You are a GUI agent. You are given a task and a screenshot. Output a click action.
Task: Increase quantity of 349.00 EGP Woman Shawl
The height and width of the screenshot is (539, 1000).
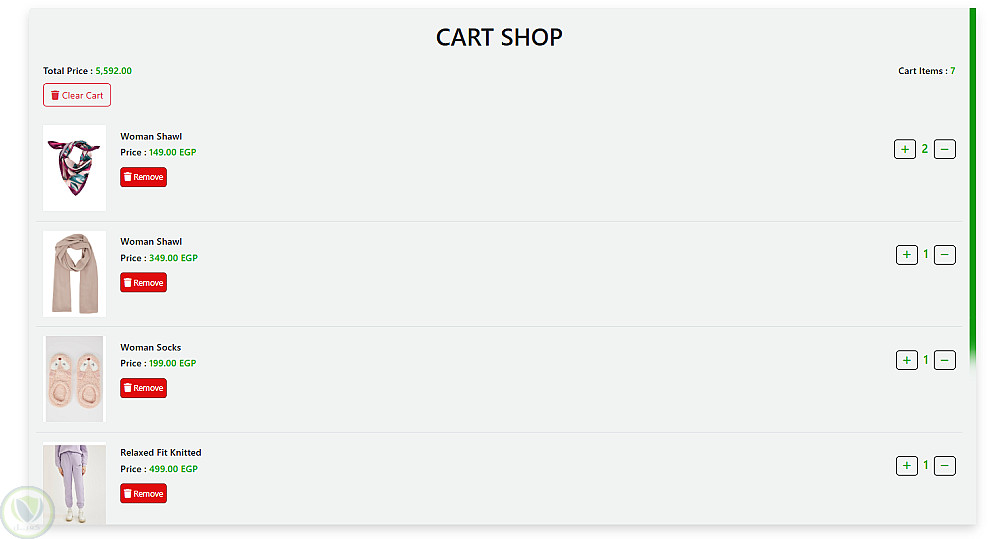[x=906, y=255]
